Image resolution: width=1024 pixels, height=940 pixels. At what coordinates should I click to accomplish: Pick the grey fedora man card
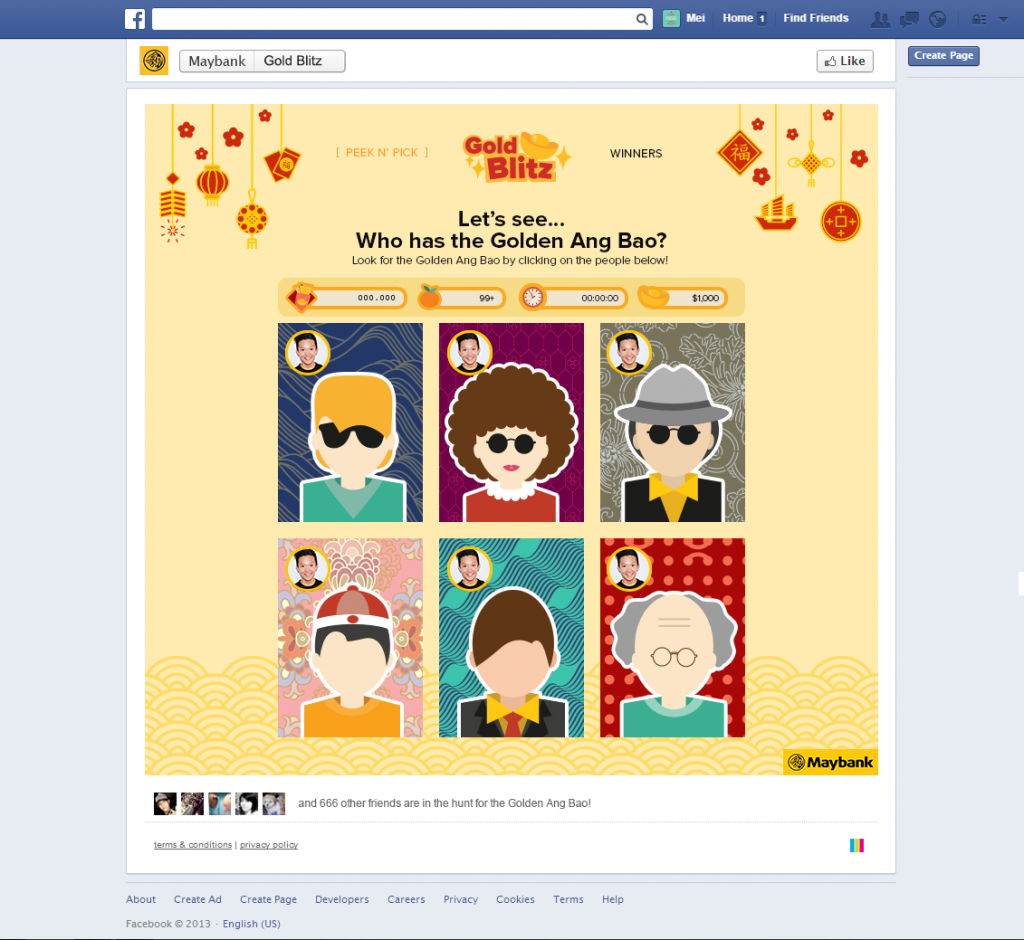(x=673, y=422)
